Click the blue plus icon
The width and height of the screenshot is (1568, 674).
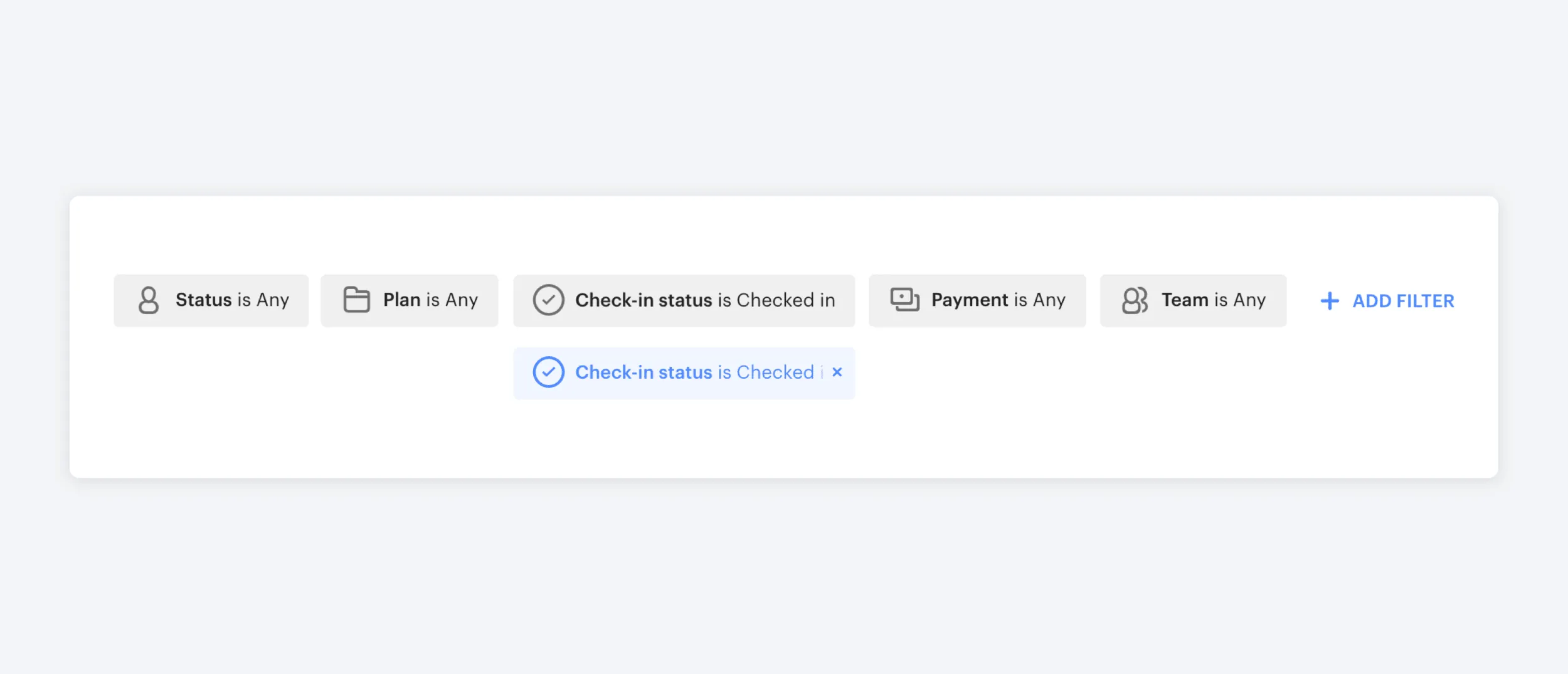tap(1329, 301)
